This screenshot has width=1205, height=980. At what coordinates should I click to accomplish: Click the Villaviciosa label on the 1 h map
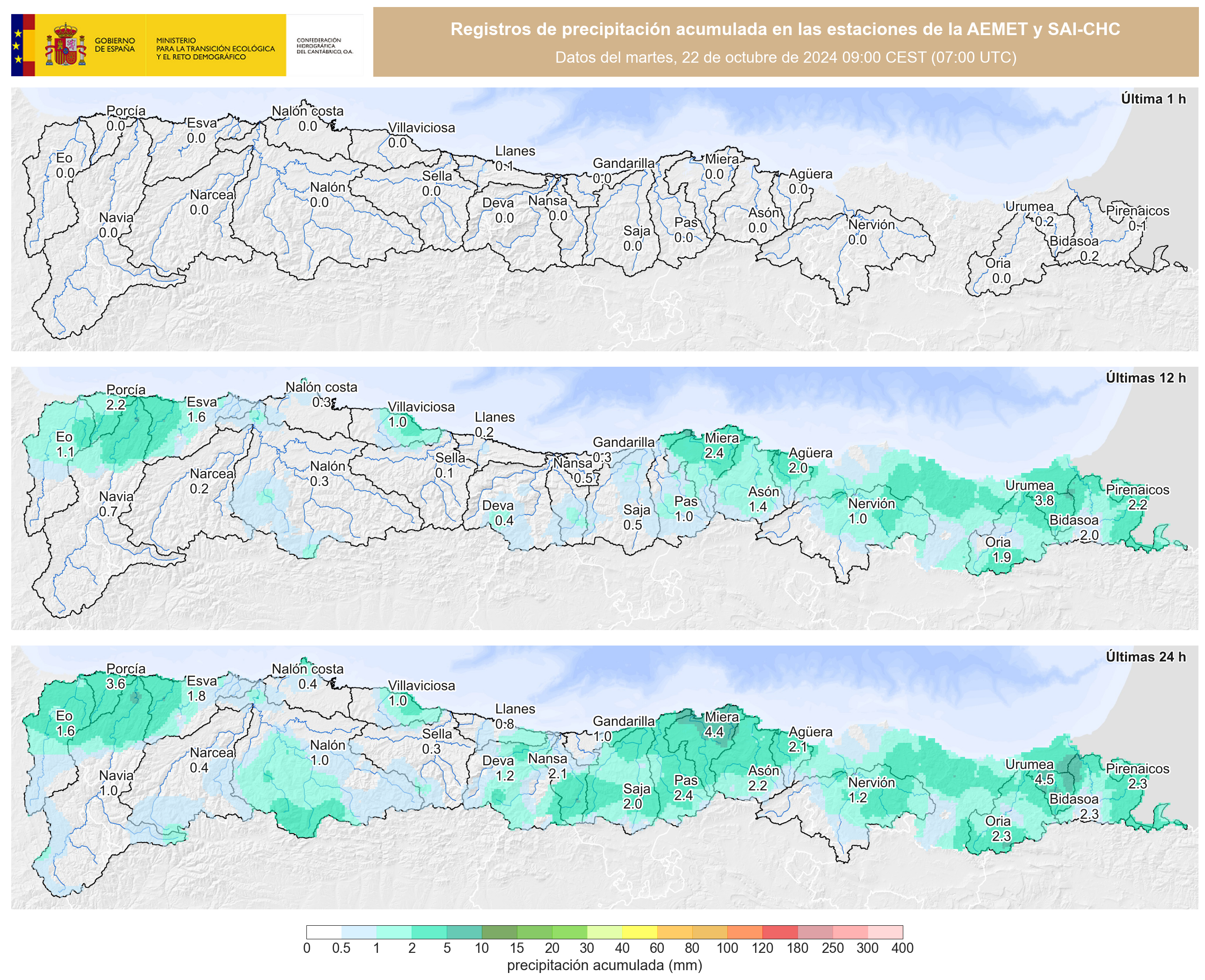(421, 128)
